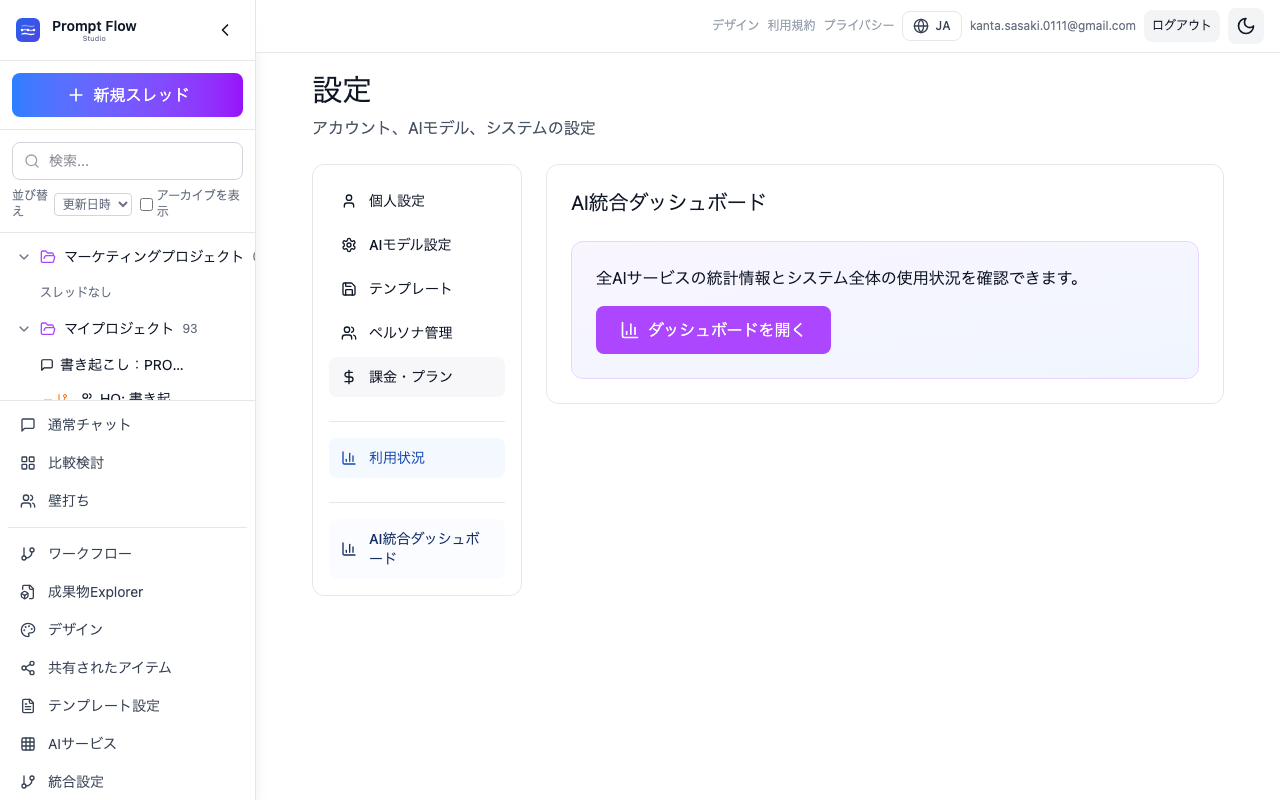Collapse the マーケティングプロジェクト chevron
Viewport: 1280px width, 800px height.
24,257
